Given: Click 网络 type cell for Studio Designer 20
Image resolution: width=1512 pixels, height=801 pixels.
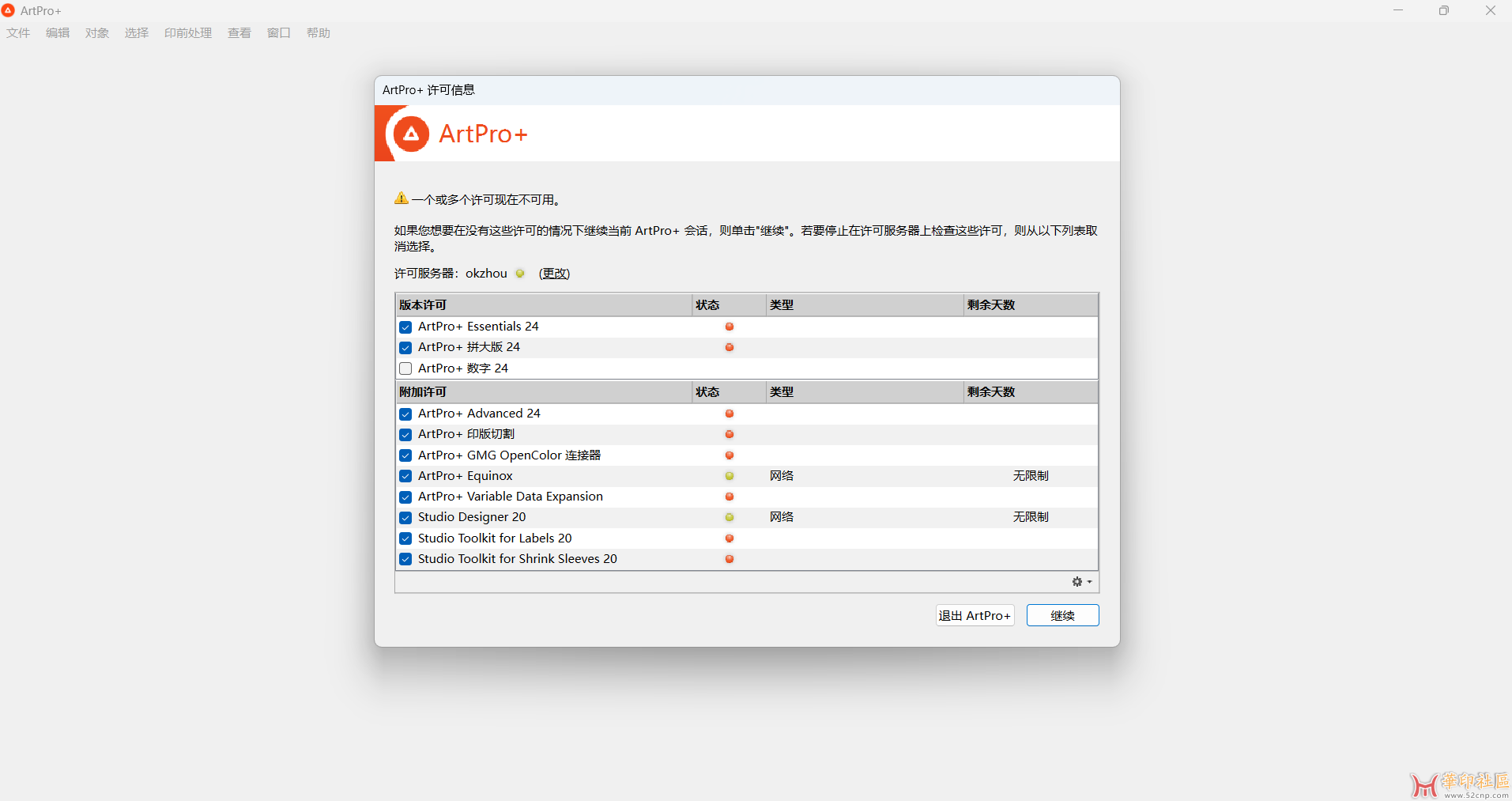Looking at the screenshot, I should (x=782, y=517).
